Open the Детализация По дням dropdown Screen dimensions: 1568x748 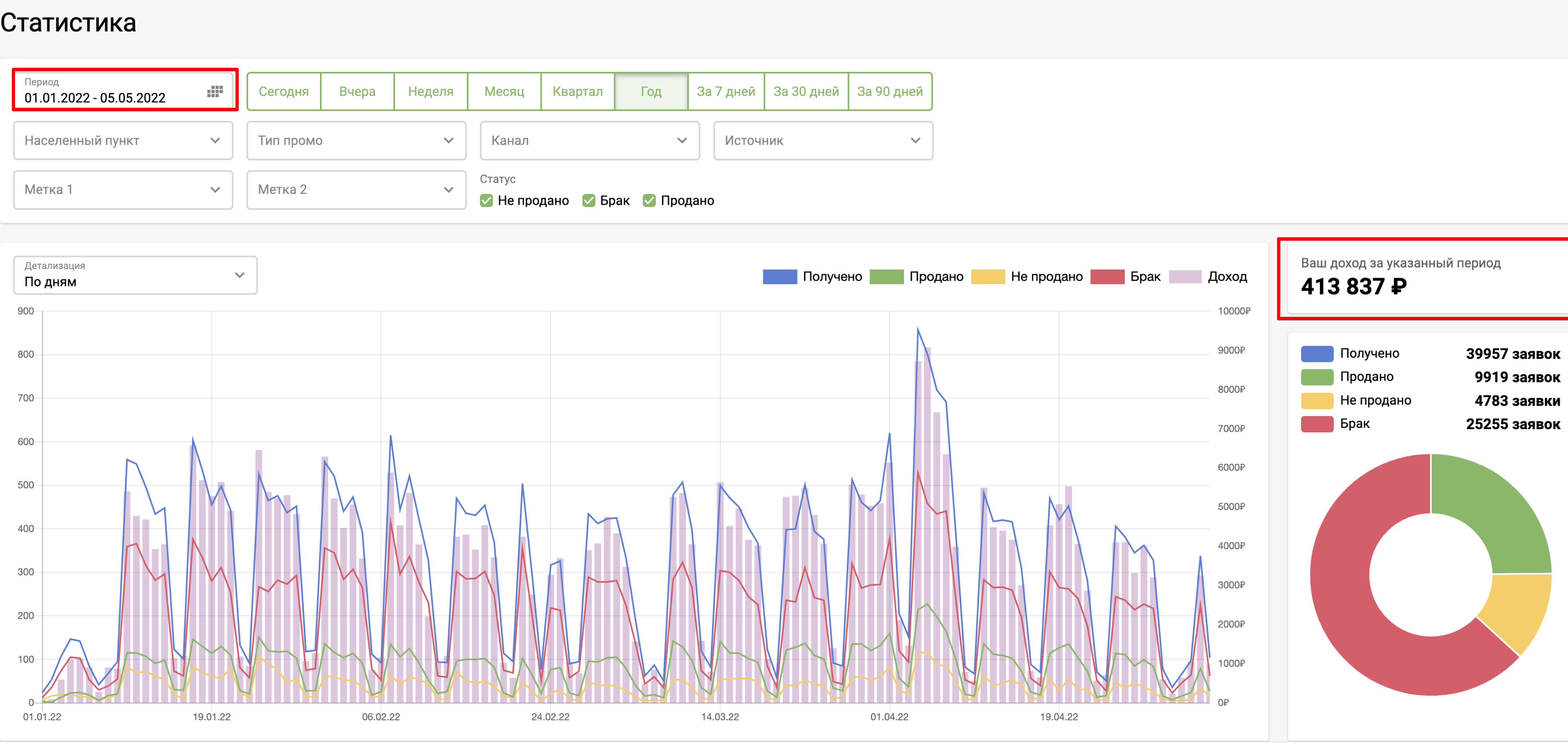tap(135, 276)
